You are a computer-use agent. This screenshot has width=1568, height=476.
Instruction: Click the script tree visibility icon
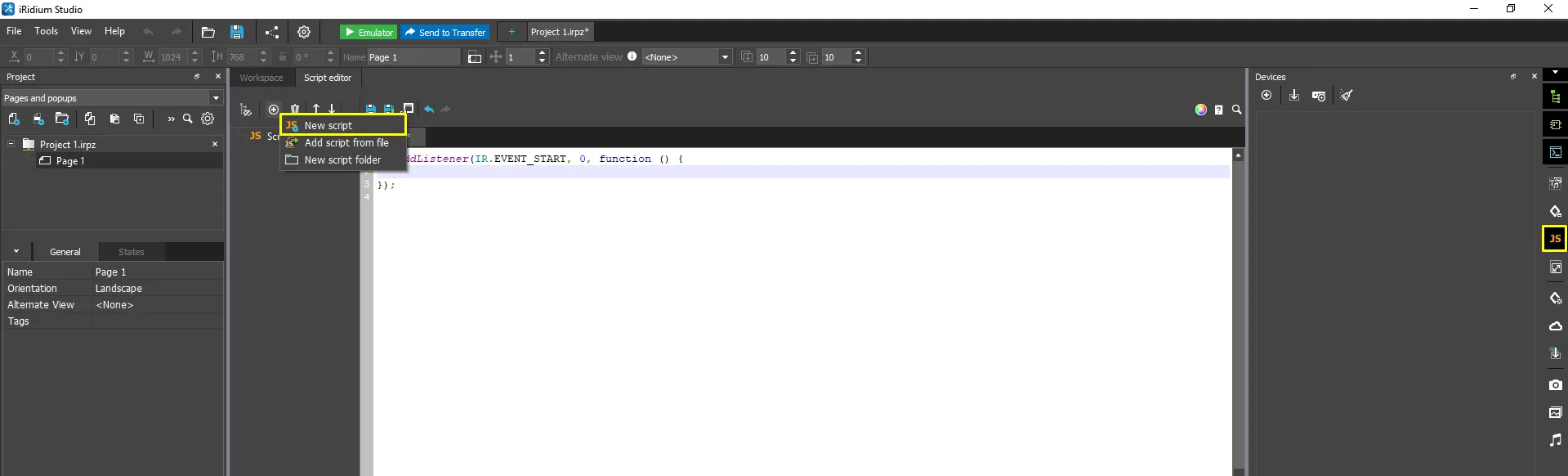coord(245,110)
